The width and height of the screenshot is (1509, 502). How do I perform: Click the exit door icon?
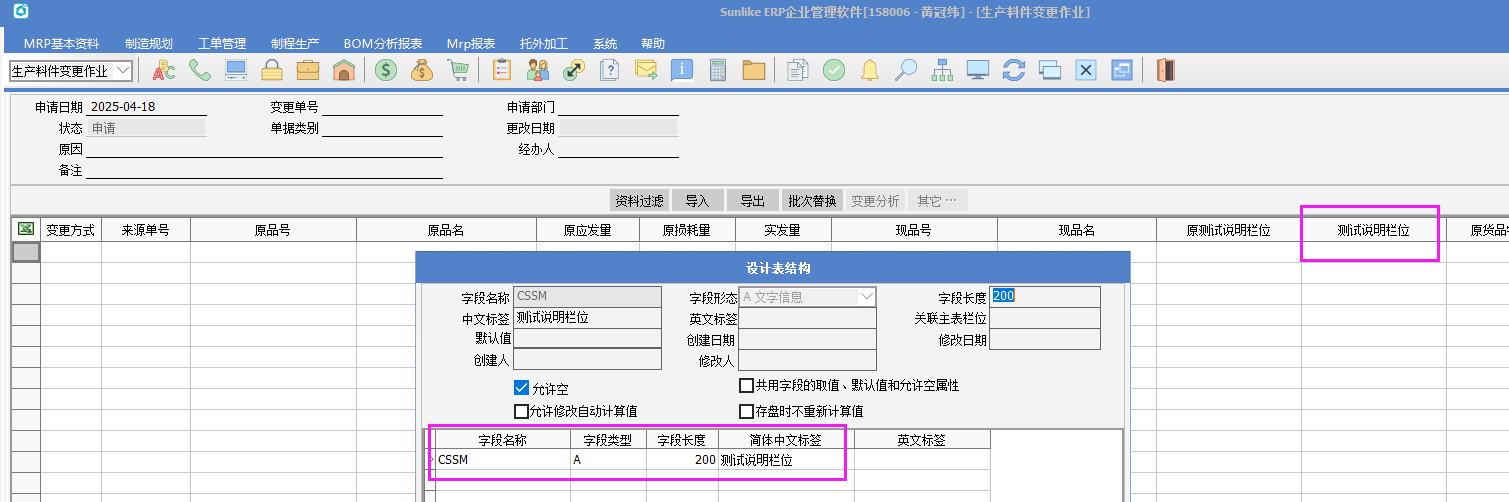[x=1165, y=70]
